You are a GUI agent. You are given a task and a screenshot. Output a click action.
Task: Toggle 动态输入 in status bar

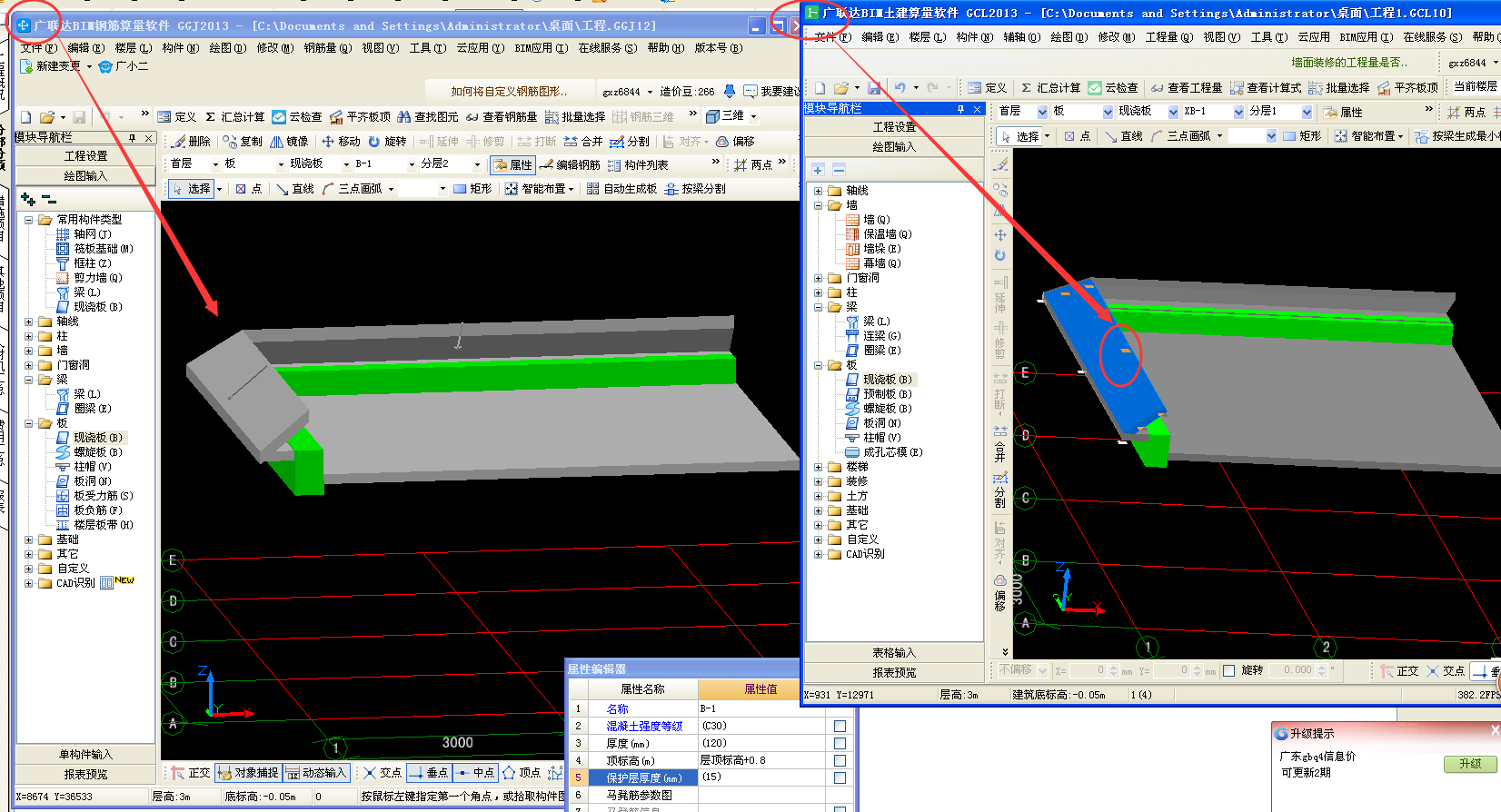tap(315, 772)
